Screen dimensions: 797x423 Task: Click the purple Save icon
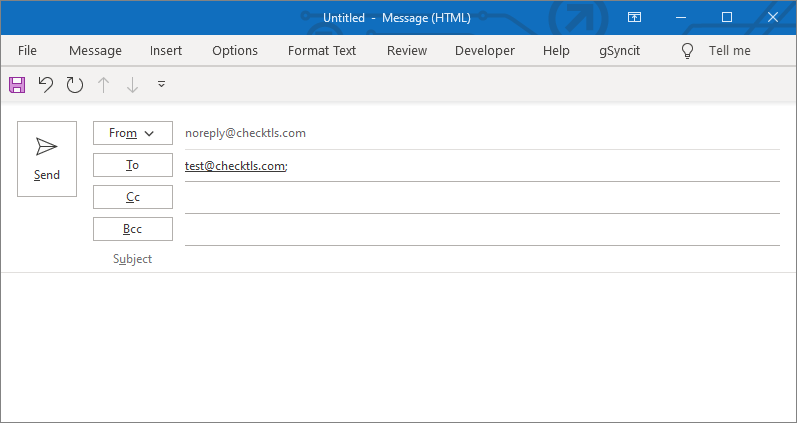[17, 84]
